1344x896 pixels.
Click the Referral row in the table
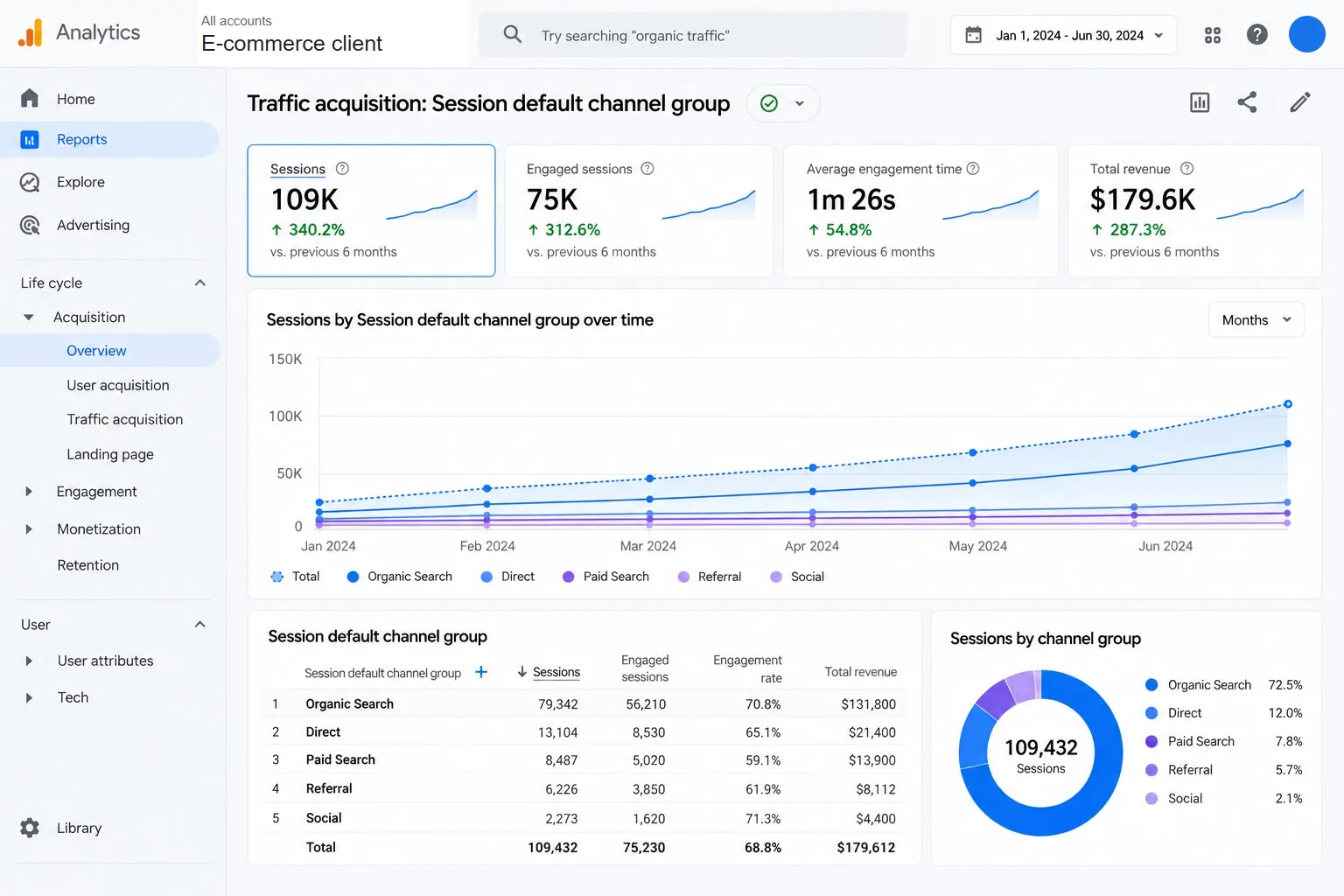[x=584, y=788]
